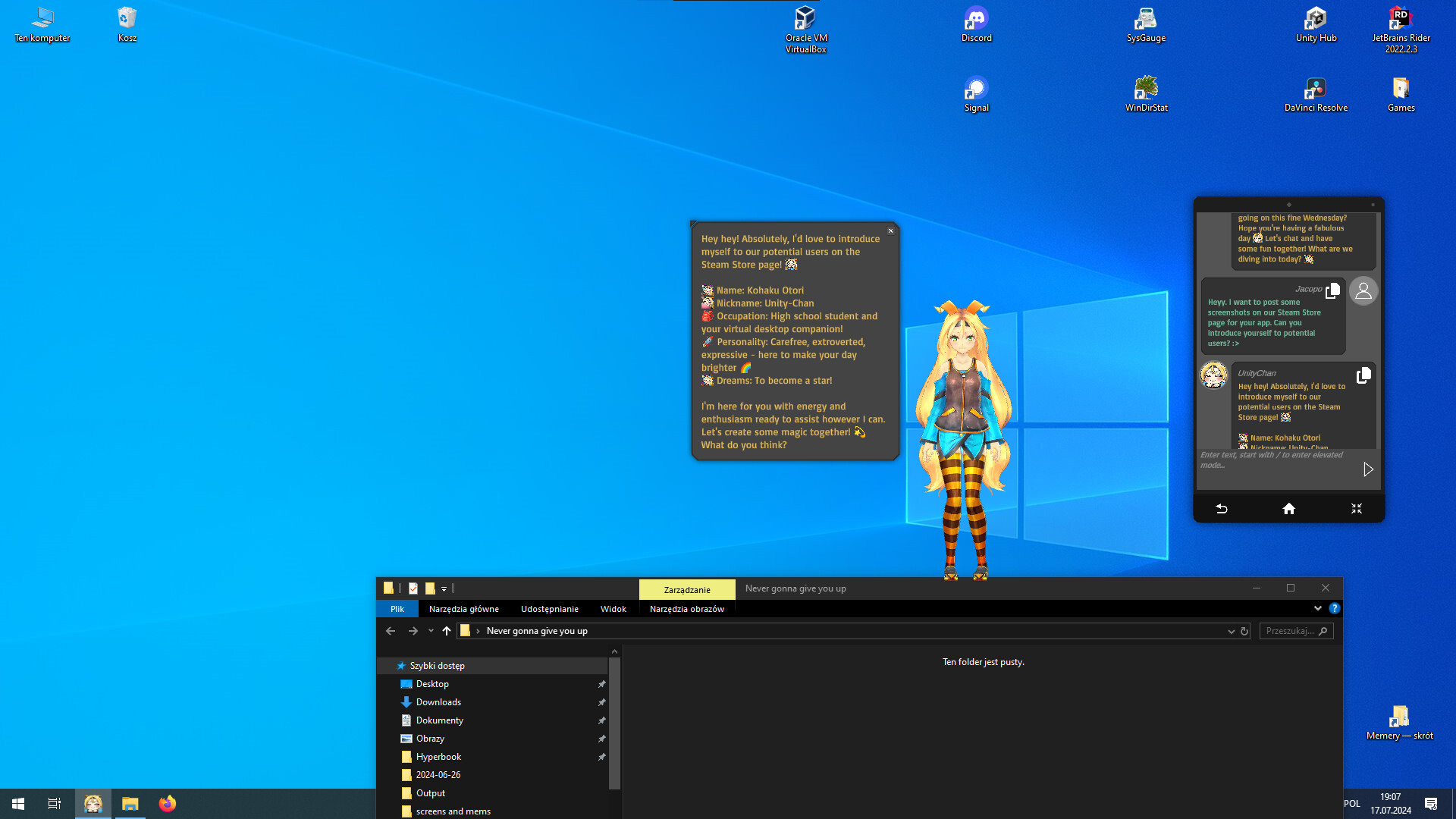Click the undo arrow in companion app

click(1222, 508)
